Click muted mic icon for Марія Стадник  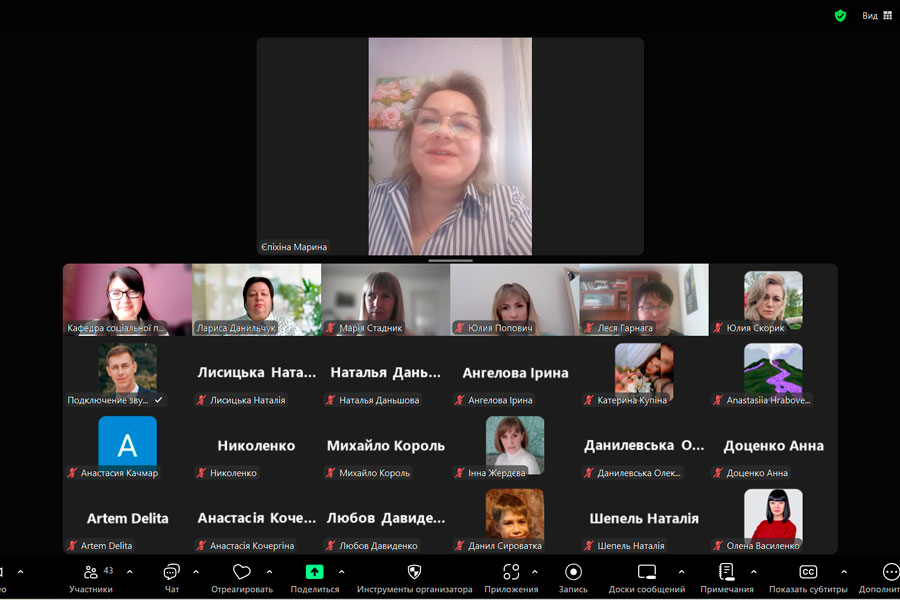pos(331,328)
